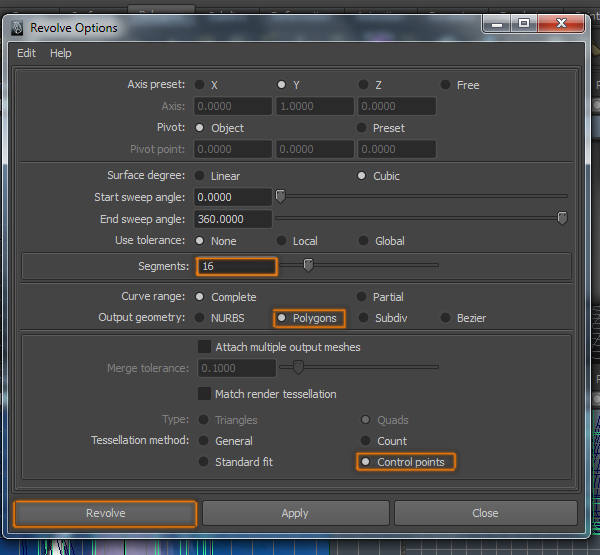The height and width of the screenshot is (555, 600).
Task: Click the Apply button
Action: click(295, 513)
